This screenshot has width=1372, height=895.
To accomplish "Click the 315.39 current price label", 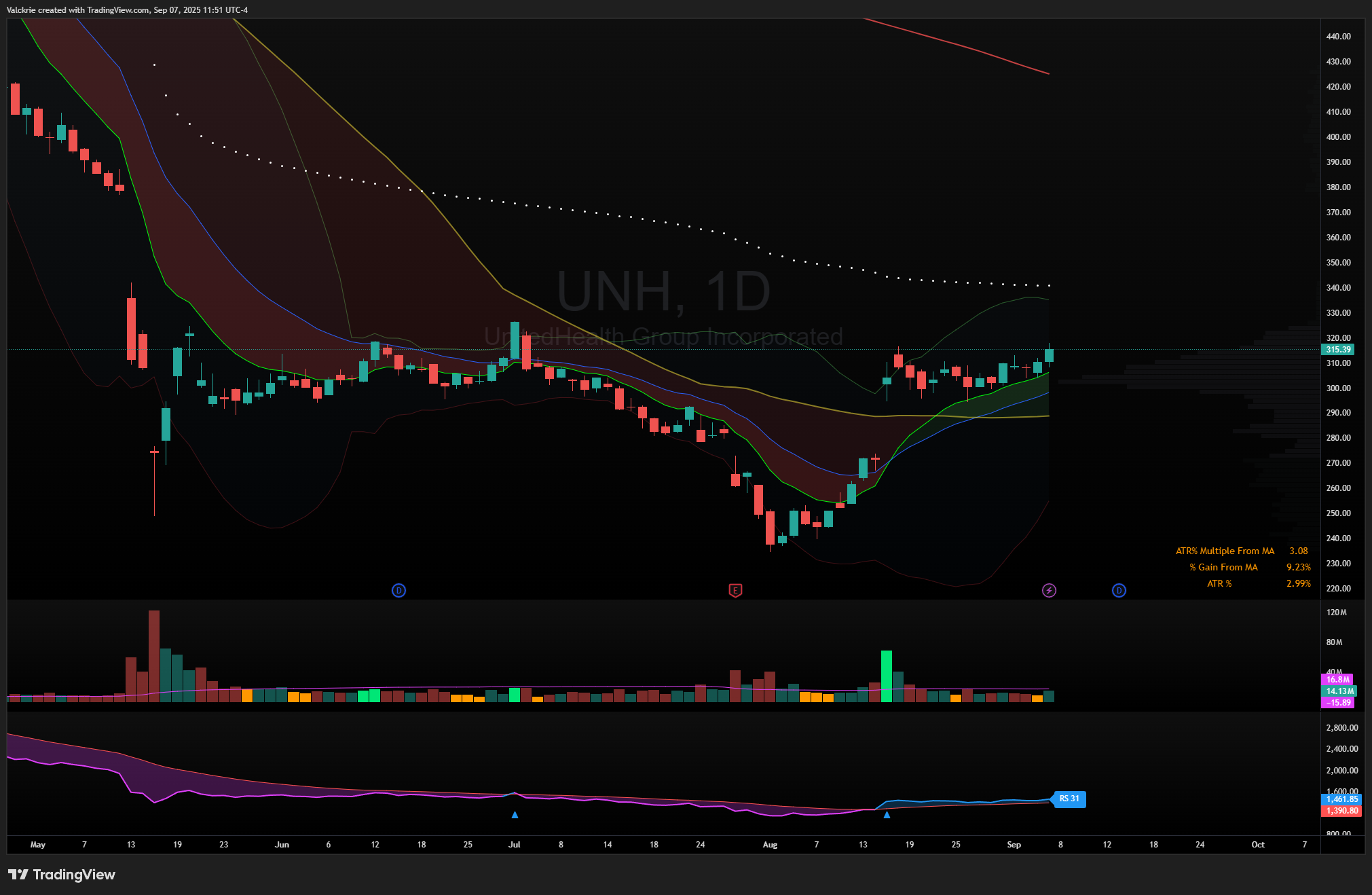I will (1337, 350).
